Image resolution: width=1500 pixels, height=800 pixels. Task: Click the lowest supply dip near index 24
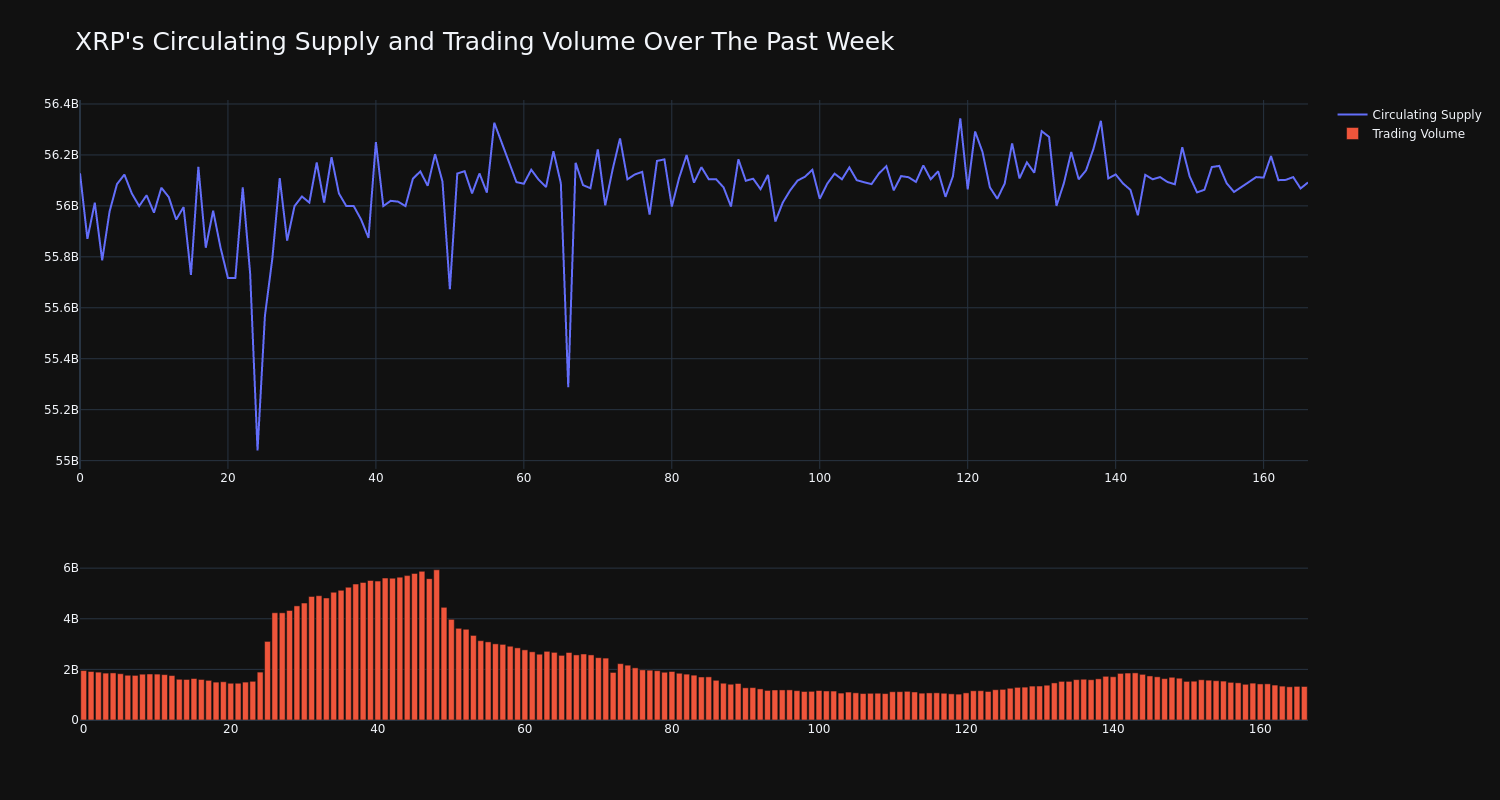pos(257,449)
